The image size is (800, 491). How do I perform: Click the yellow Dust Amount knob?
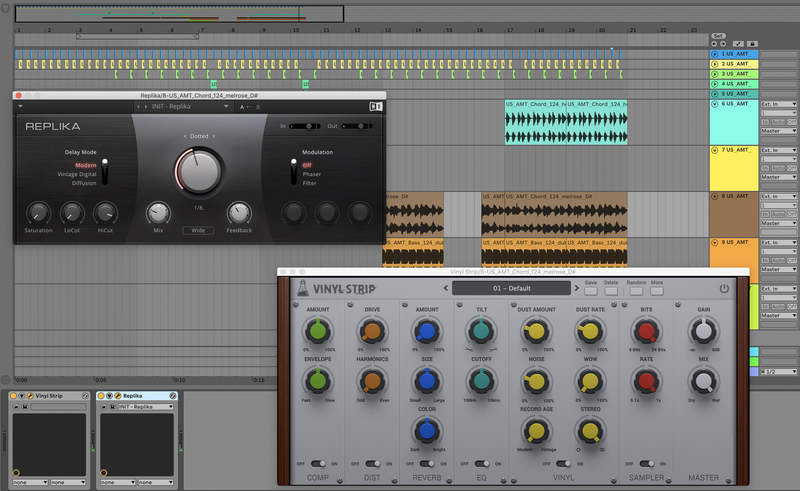click(536, 331)
